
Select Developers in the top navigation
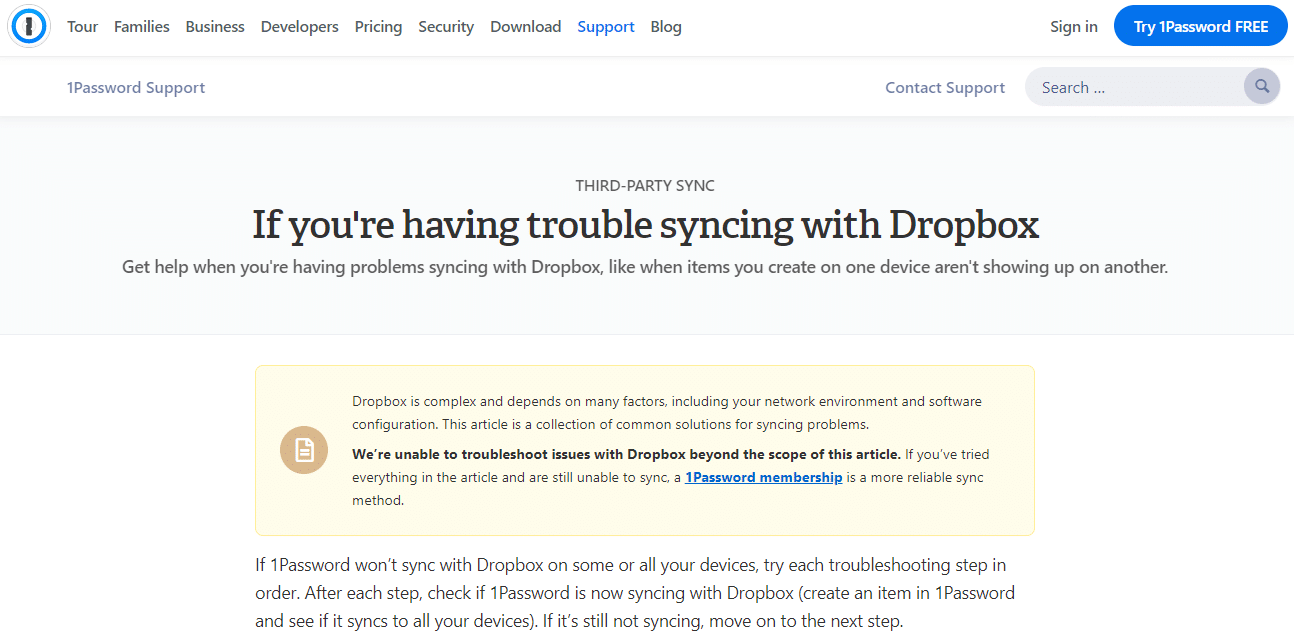click(300, 27)
